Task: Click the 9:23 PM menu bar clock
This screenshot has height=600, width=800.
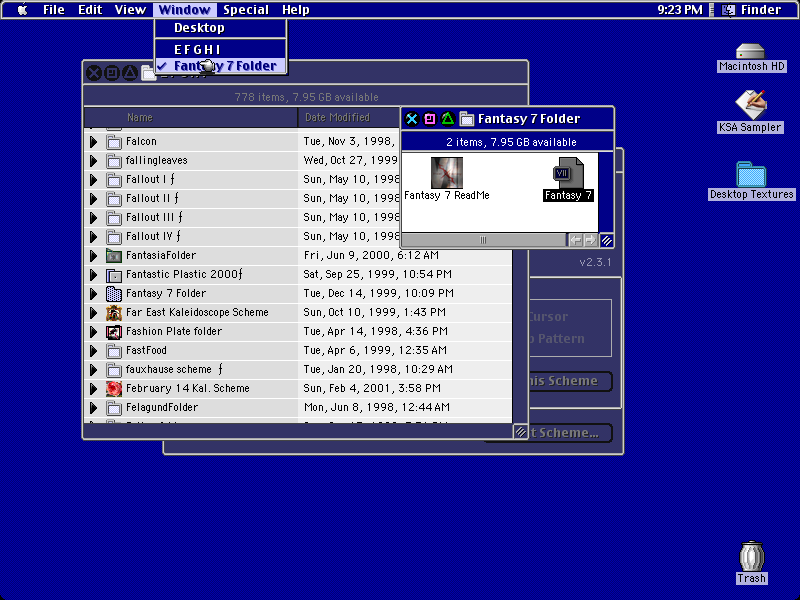Action: coord(680,10)
